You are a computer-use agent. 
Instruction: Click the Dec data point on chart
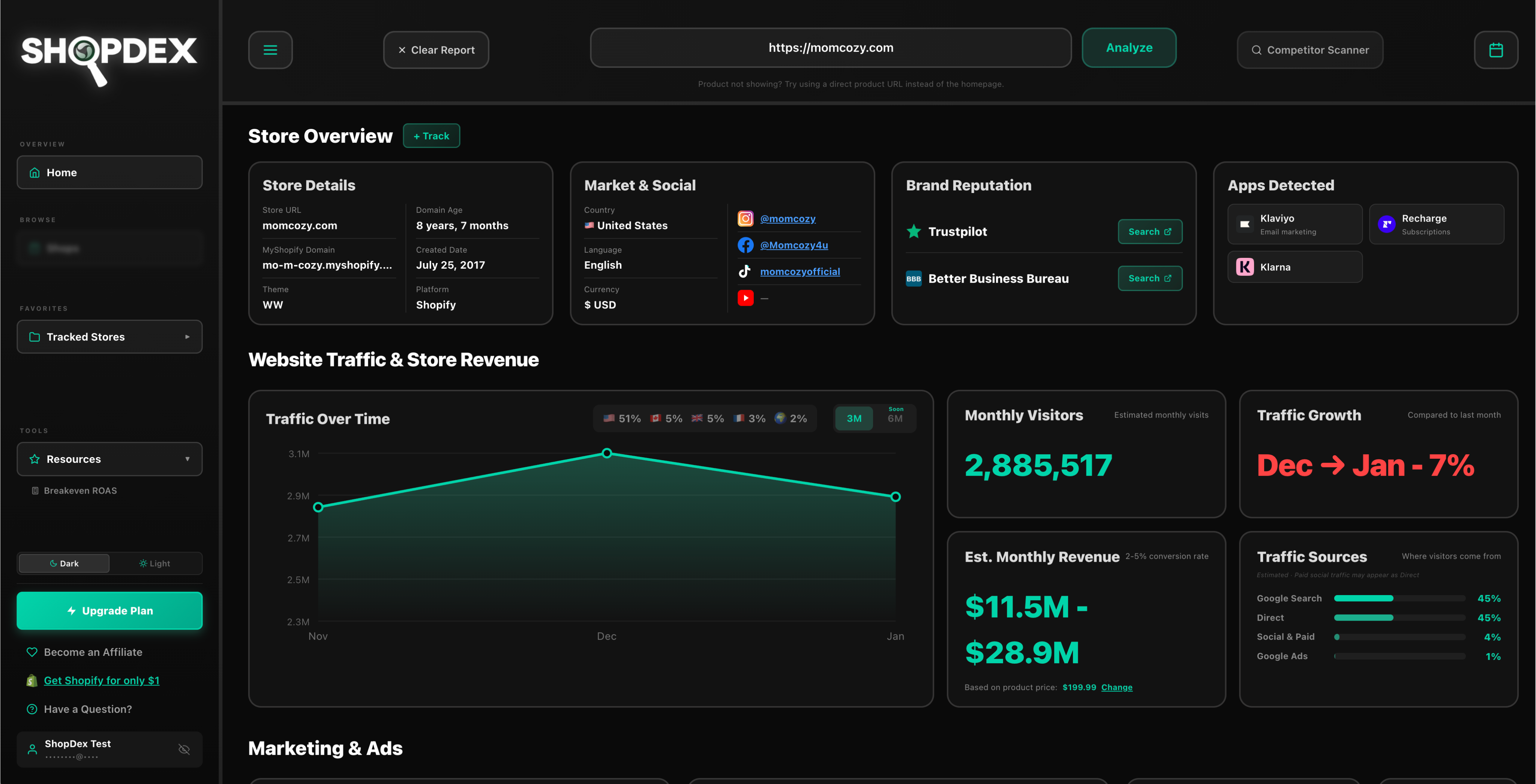606,453
